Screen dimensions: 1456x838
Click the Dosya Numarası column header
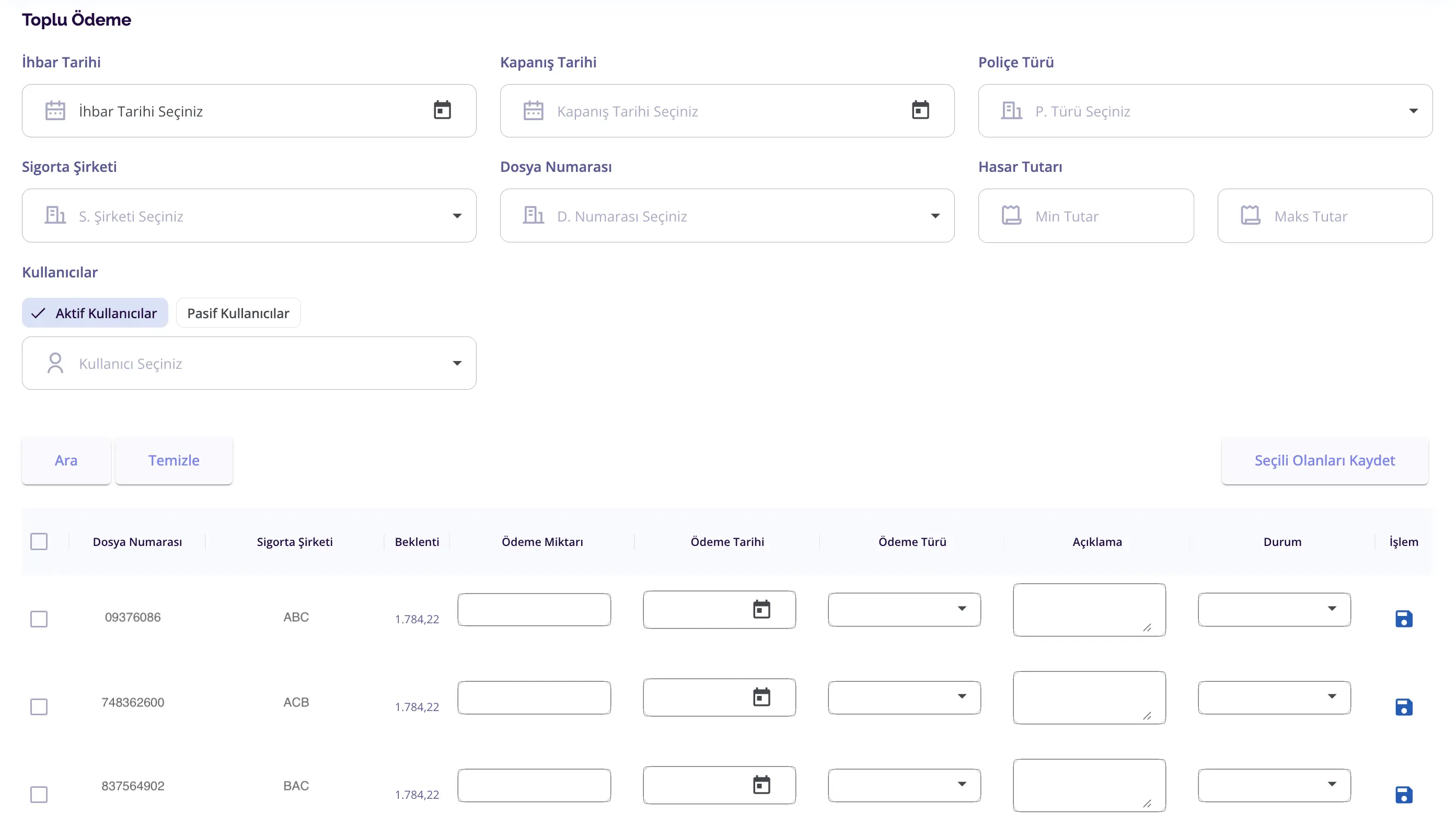(x=137, y=542)
